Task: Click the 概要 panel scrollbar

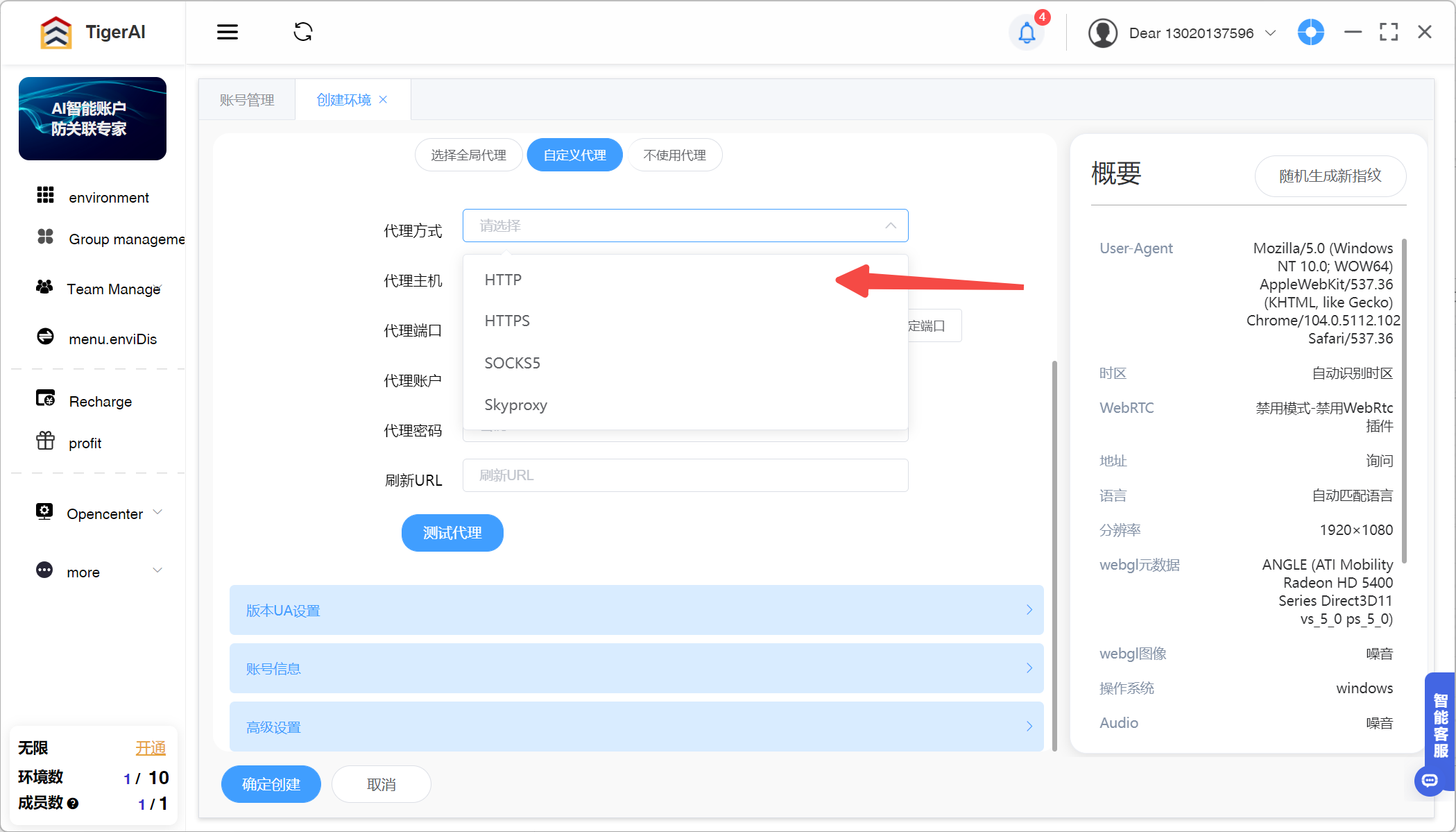Action: click(1404, 401)
